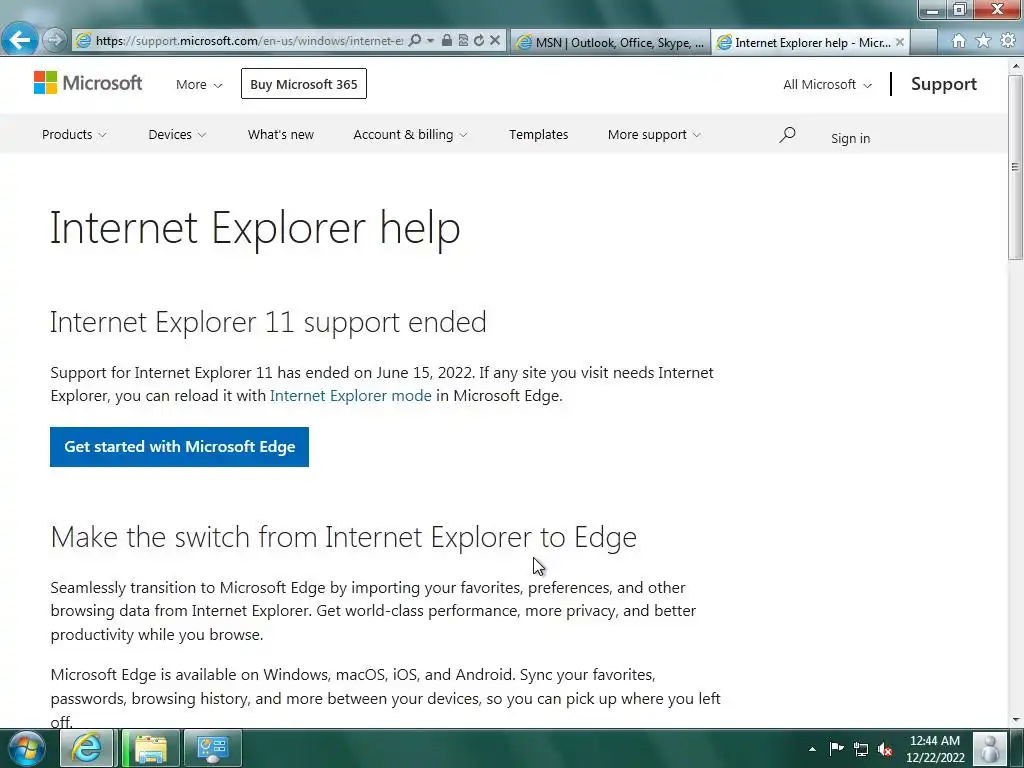Click the vertical scrollbar thumb
1024x768 pixels.
coord(1016,167)
